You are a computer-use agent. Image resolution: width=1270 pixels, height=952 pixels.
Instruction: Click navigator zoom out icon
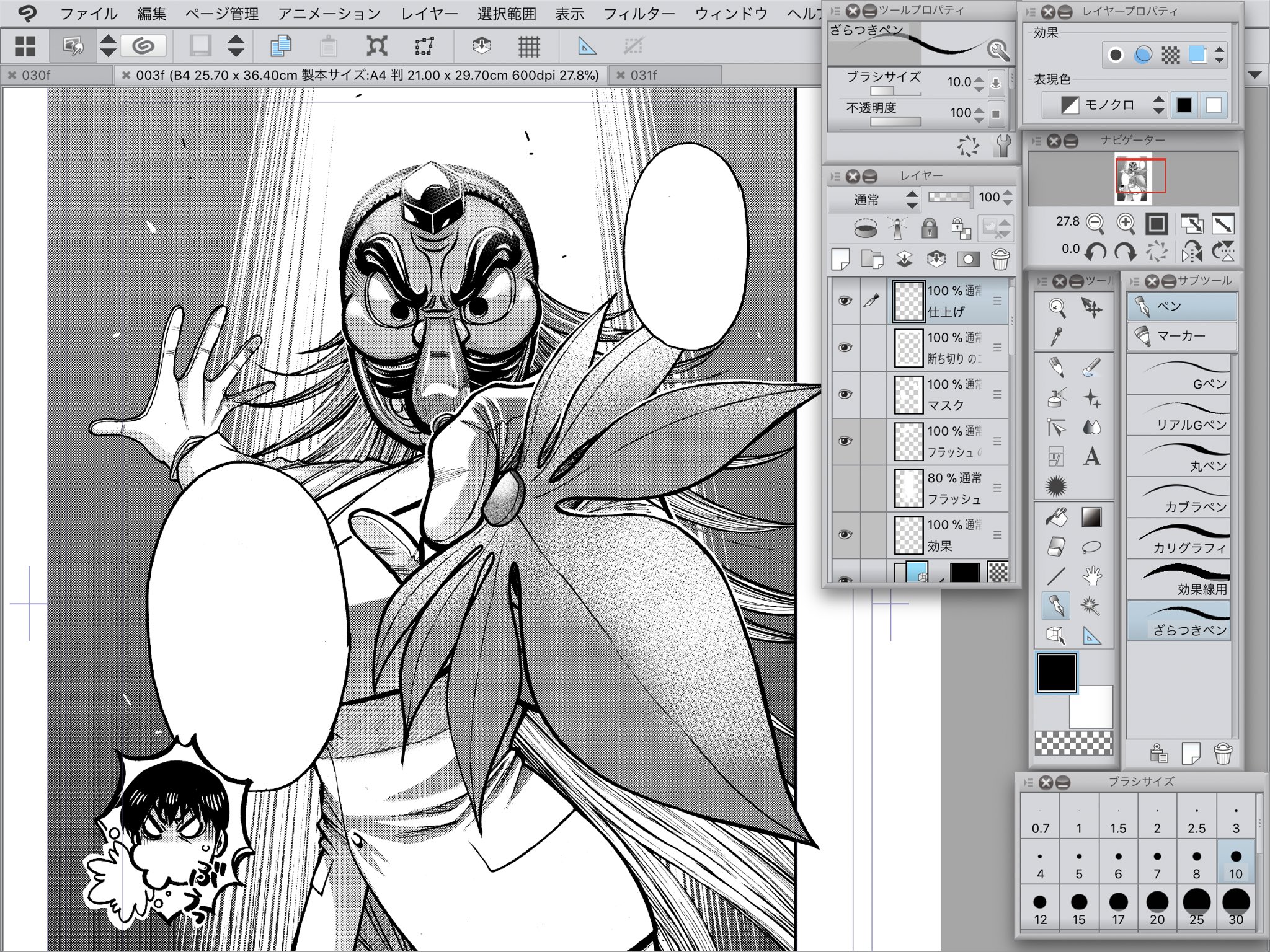[x=1095, y=223]
